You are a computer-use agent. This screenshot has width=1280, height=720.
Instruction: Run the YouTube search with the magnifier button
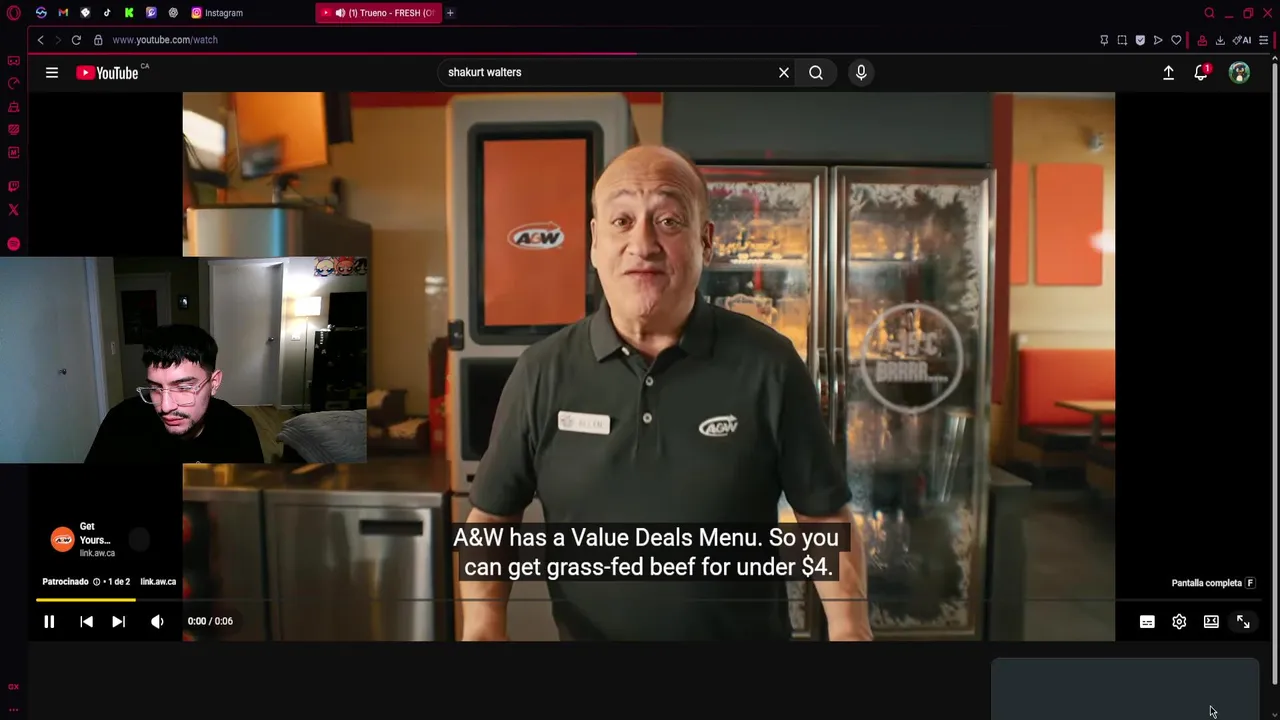(816, 72)
